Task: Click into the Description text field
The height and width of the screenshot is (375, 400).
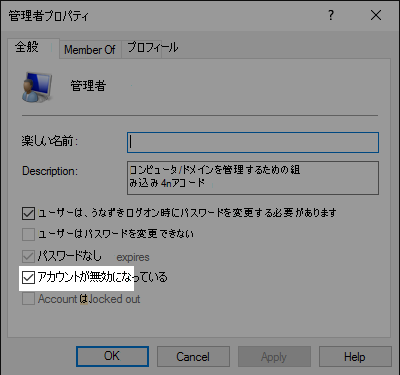Action: [x=253, y=178]
